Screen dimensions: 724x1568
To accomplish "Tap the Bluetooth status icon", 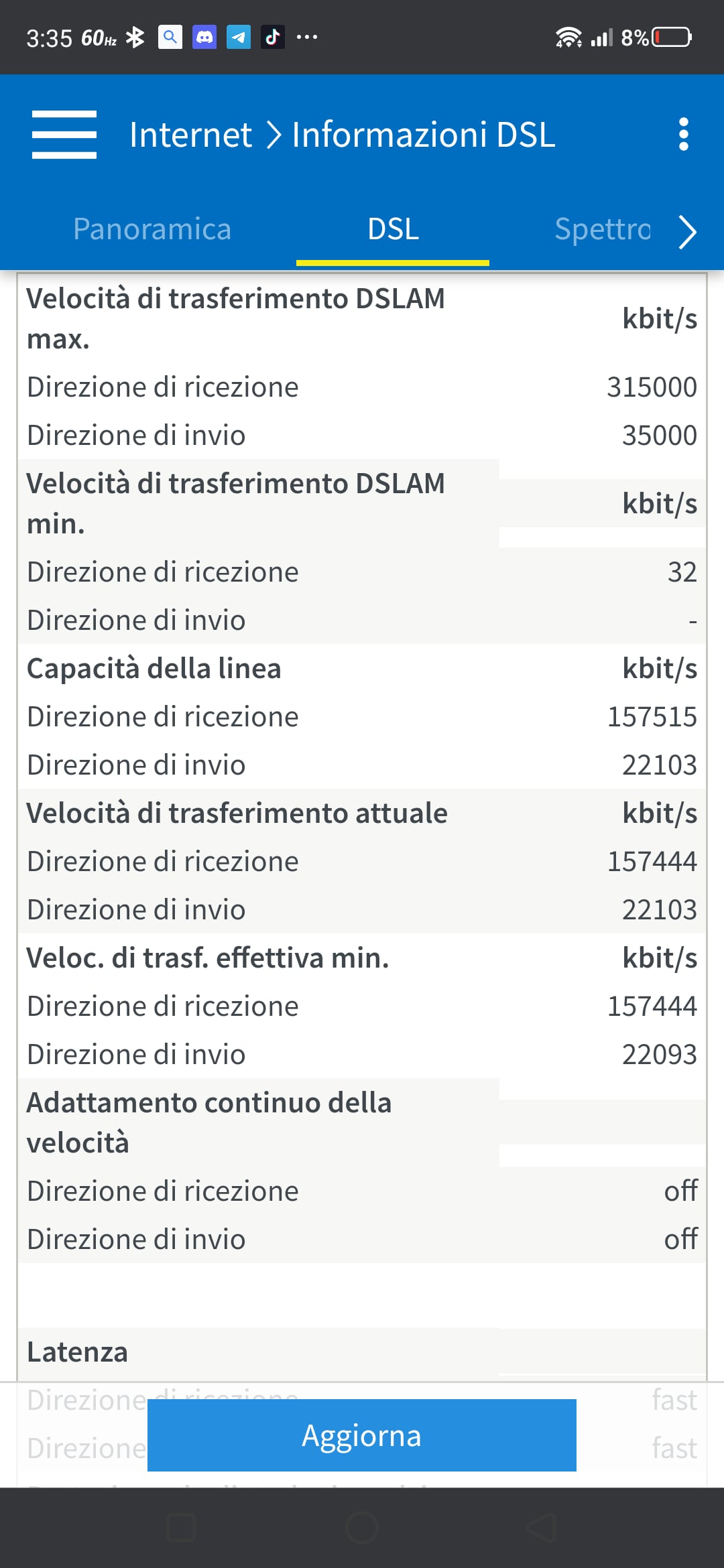I will coord(135,38).
